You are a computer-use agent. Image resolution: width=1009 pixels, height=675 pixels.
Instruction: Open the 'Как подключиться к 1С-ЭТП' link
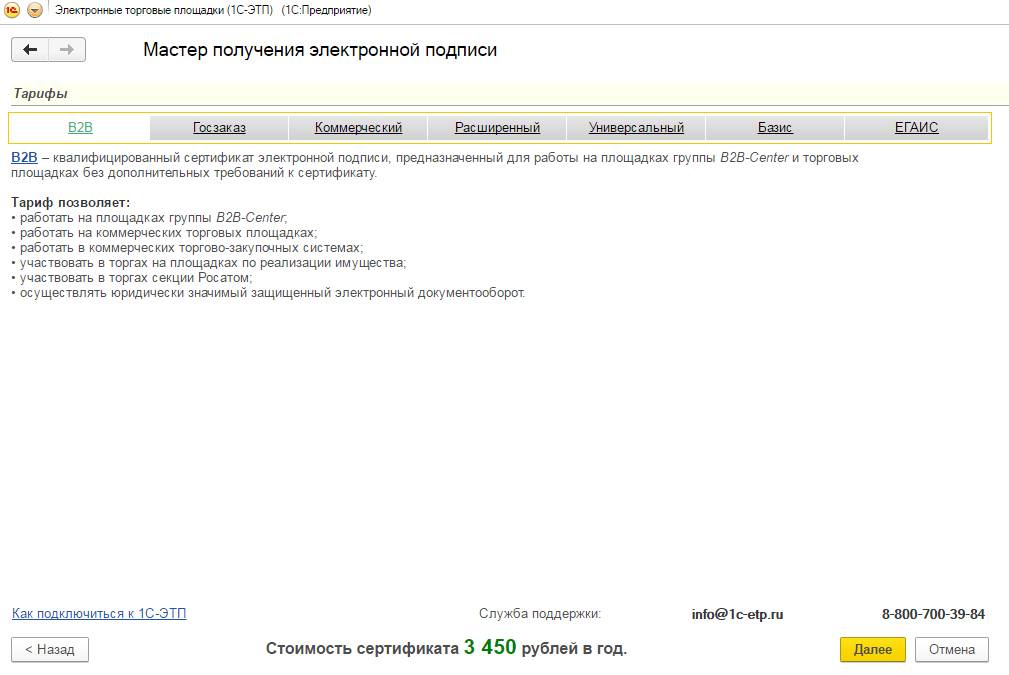pos(99,613)
